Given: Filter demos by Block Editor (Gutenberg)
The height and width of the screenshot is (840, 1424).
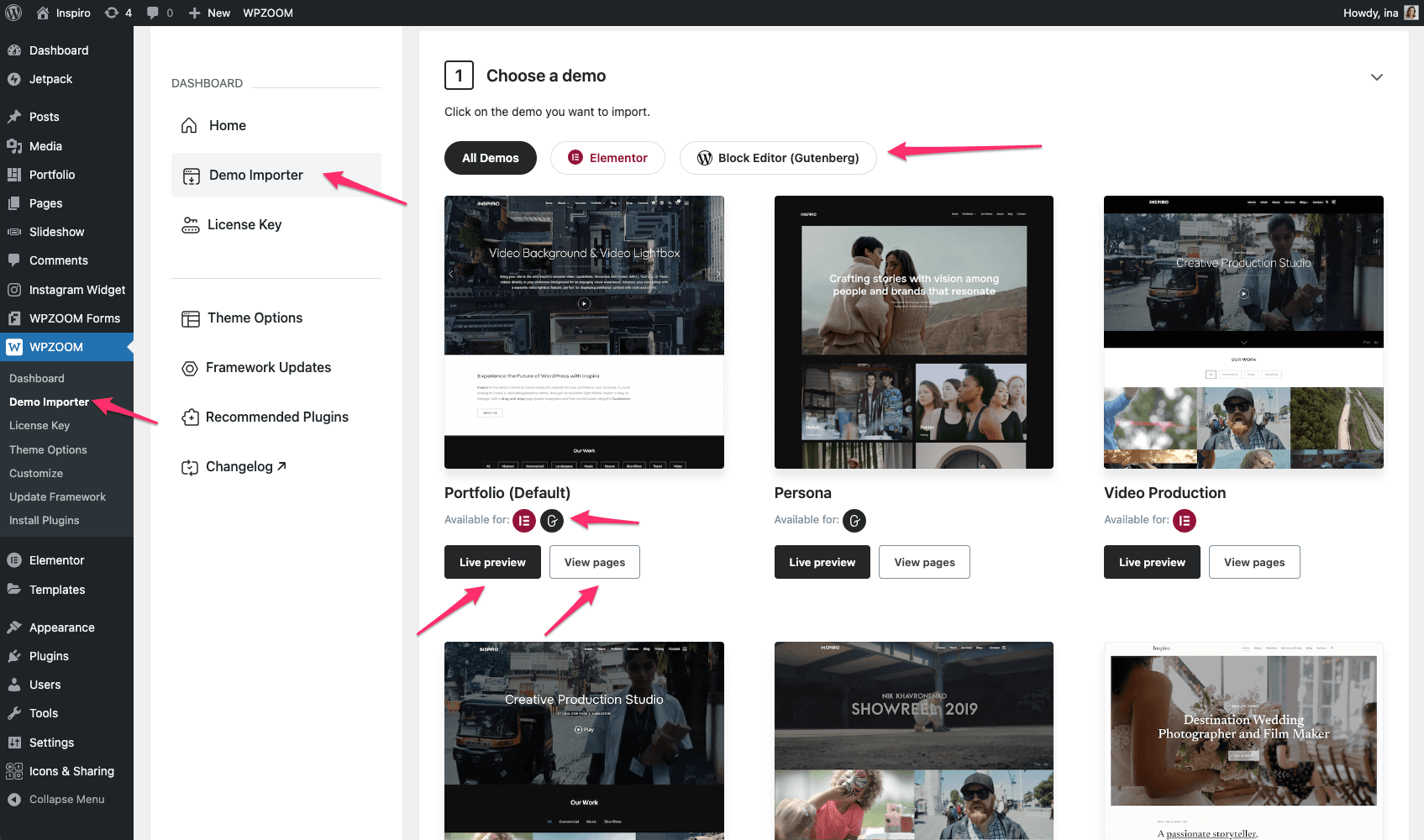Looking at the screenshot, I should click(x=777, y=158).
